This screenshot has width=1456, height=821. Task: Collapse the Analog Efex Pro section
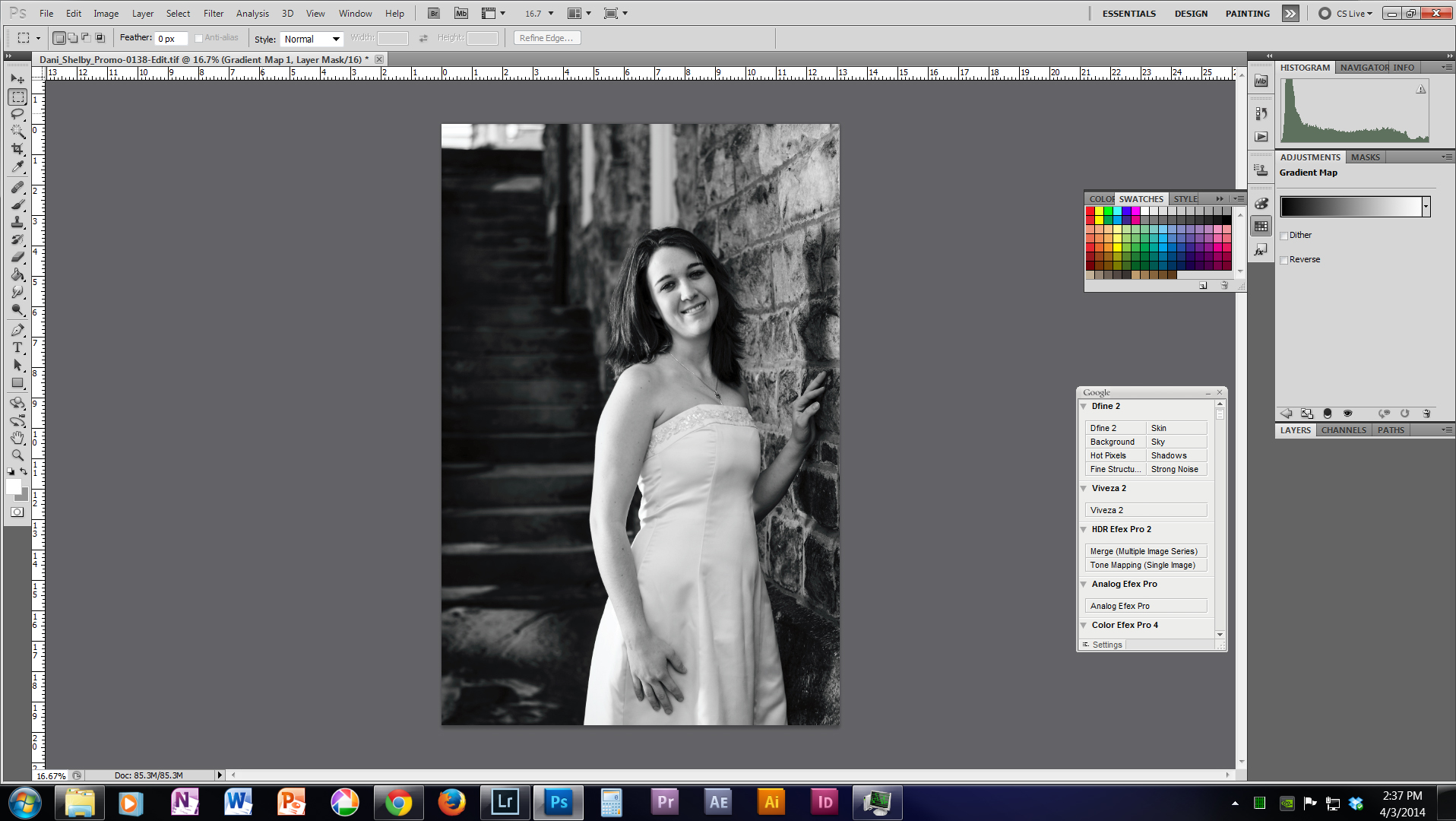(1084, 585)
